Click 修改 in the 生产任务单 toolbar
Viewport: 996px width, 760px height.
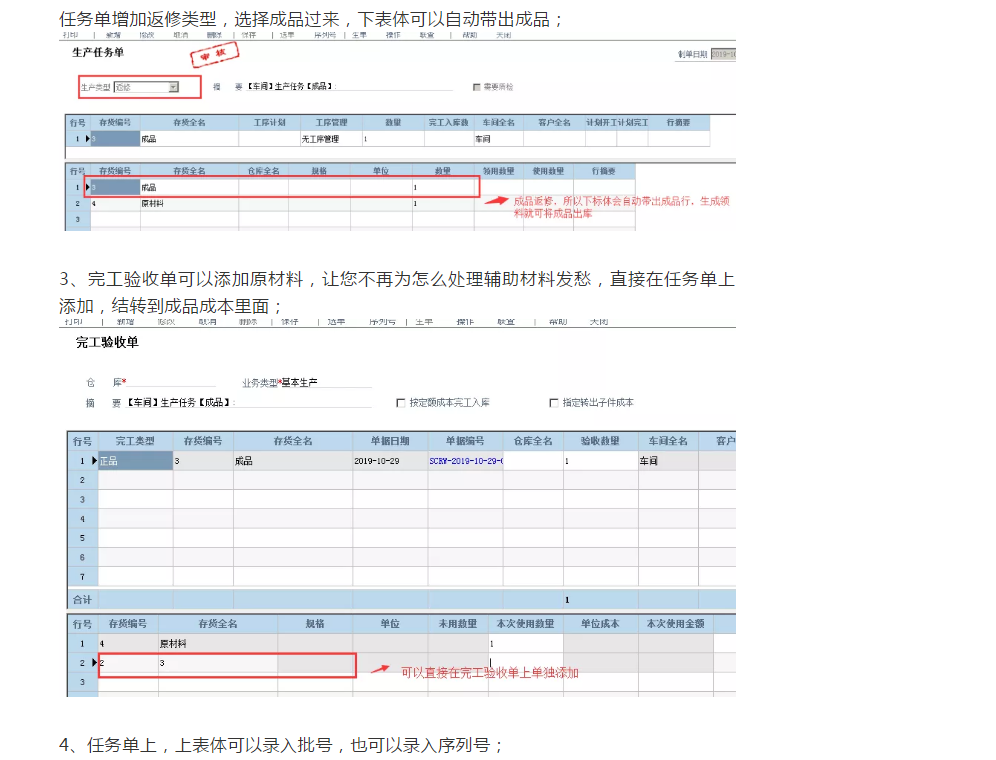point(147,35)
